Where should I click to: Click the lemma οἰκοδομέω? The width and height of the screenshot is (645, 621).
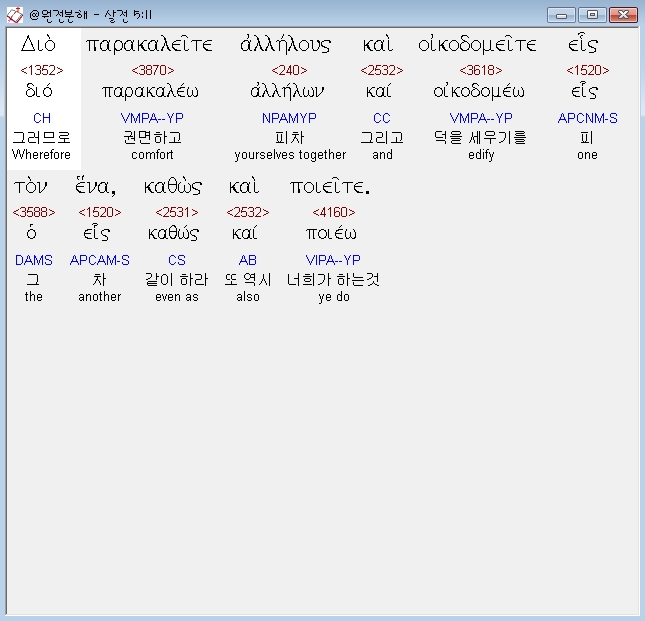pos(478,91)
